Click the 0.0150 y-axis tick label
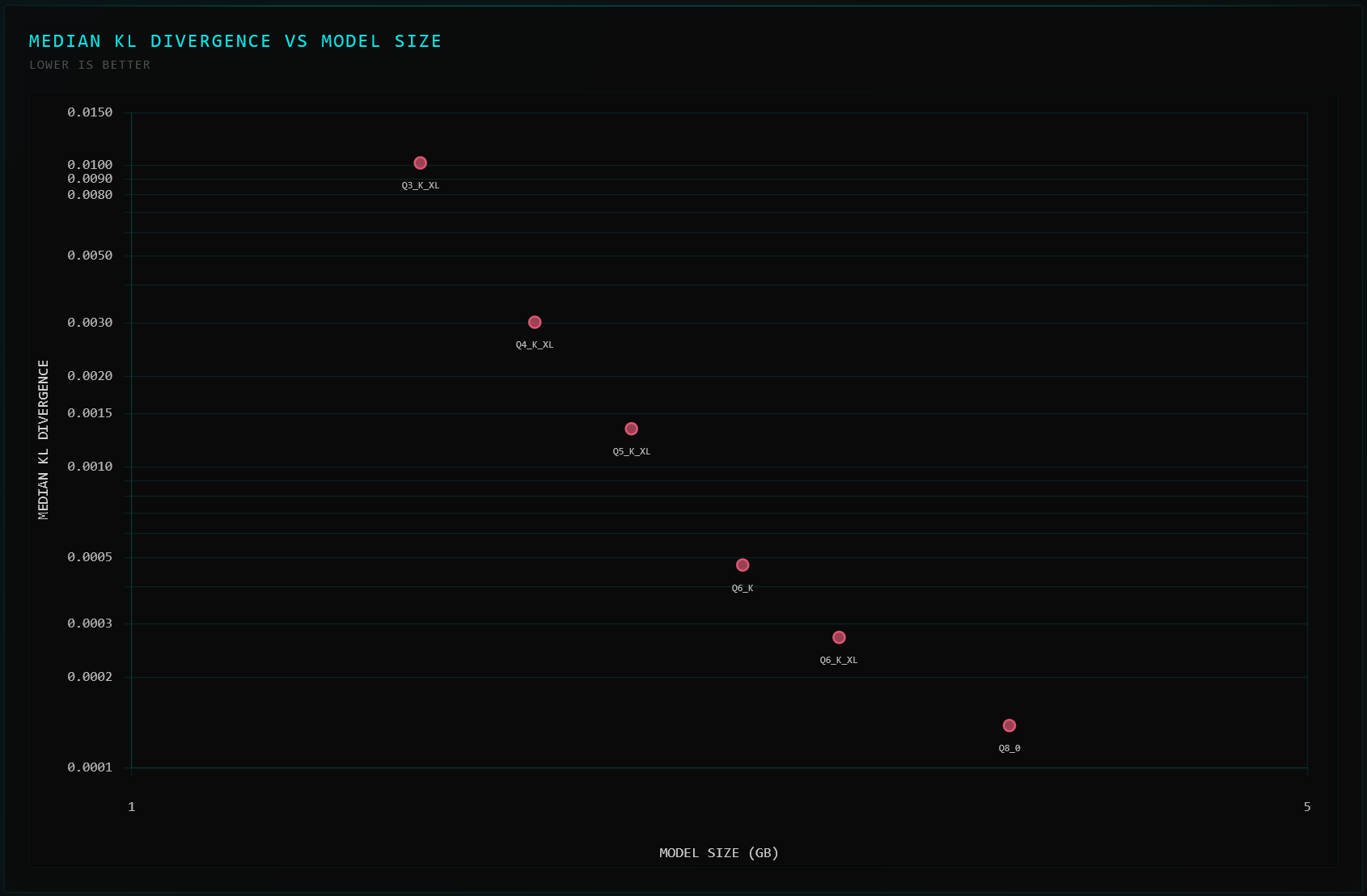The image size is (1367, 896). (90, 112)
